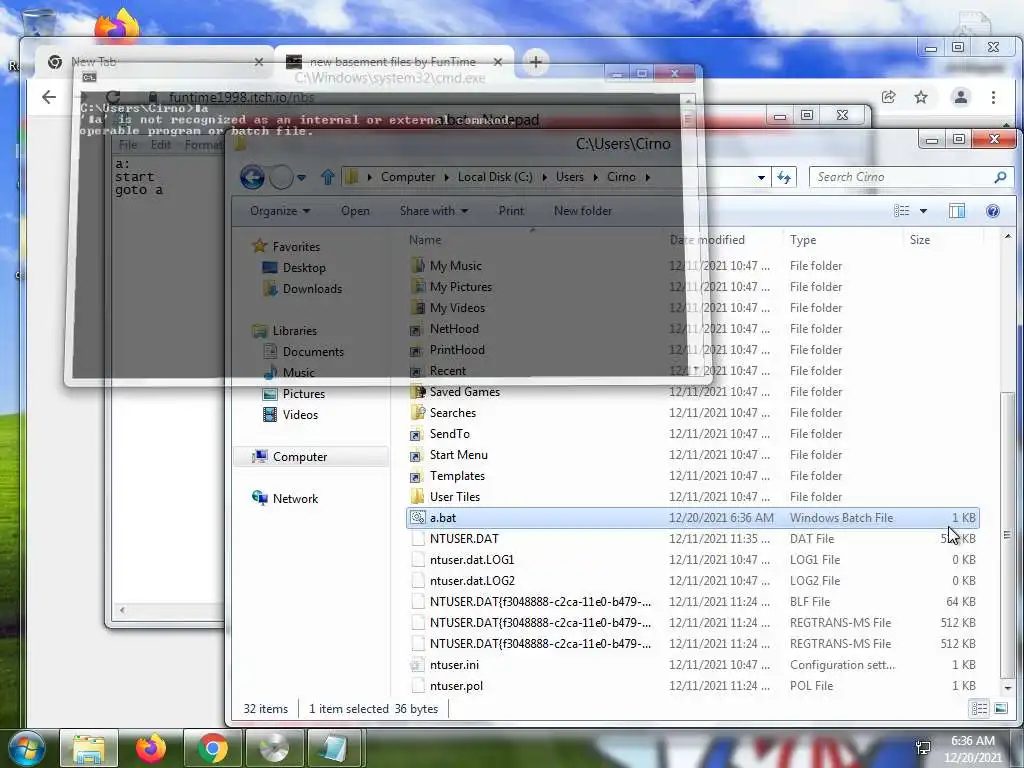Open a new tab in Chrome

(536, 62)
